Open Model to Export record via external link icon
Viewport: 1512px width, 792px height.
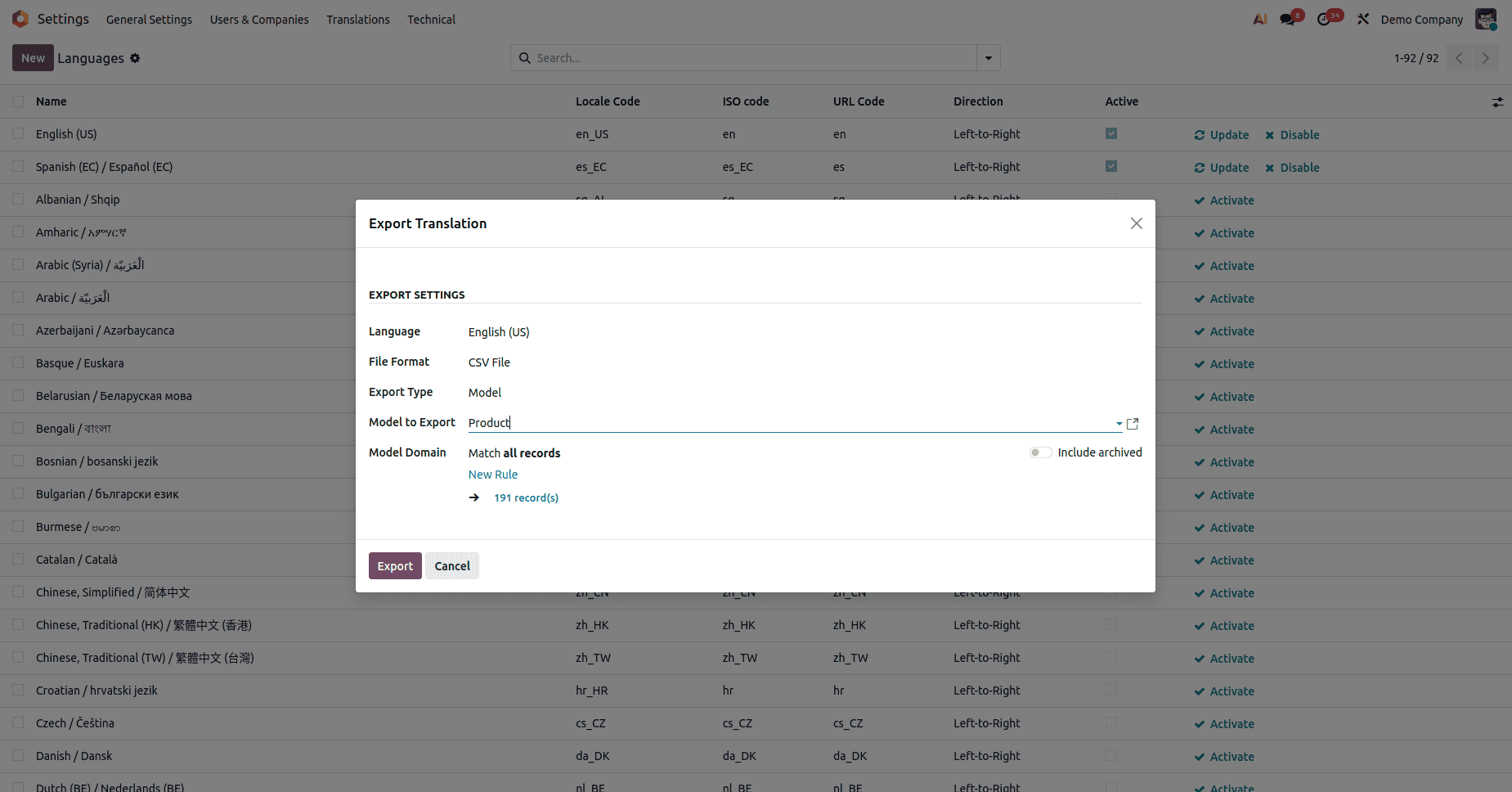pyautogui.click(x=1133, y=424)
